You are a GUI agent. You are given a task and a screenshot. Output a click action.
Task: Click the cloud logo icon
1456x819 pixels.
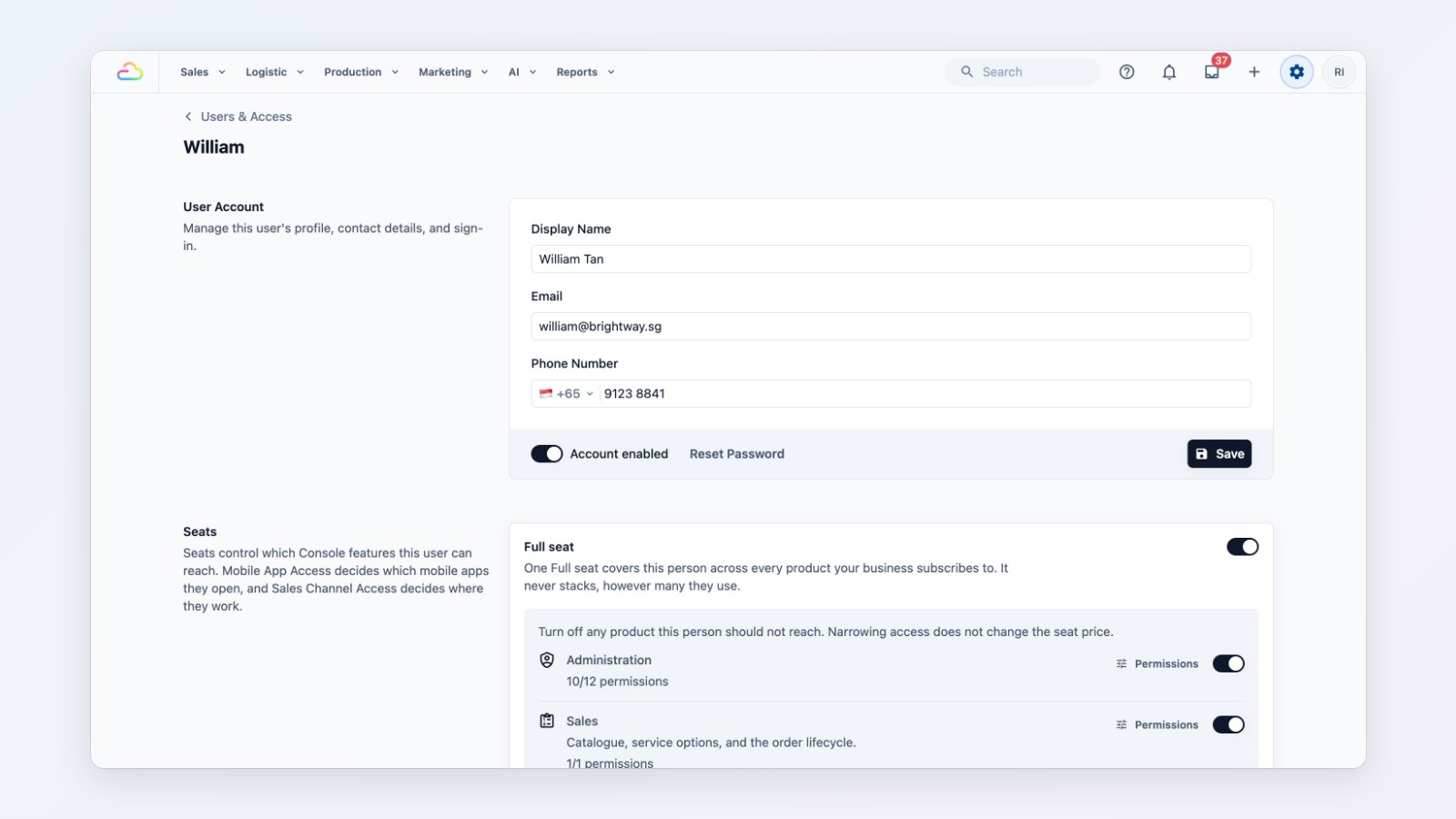point(130,72)
